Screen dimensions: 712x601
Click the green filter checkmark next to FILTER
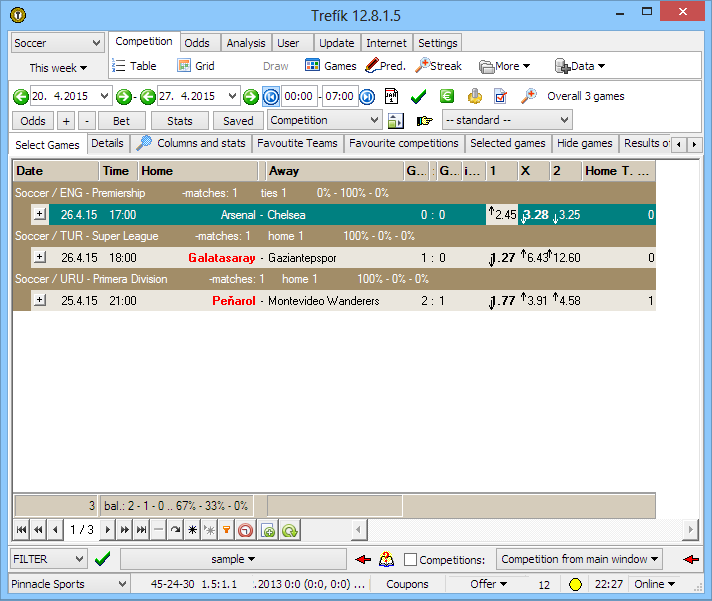[101, 559]
